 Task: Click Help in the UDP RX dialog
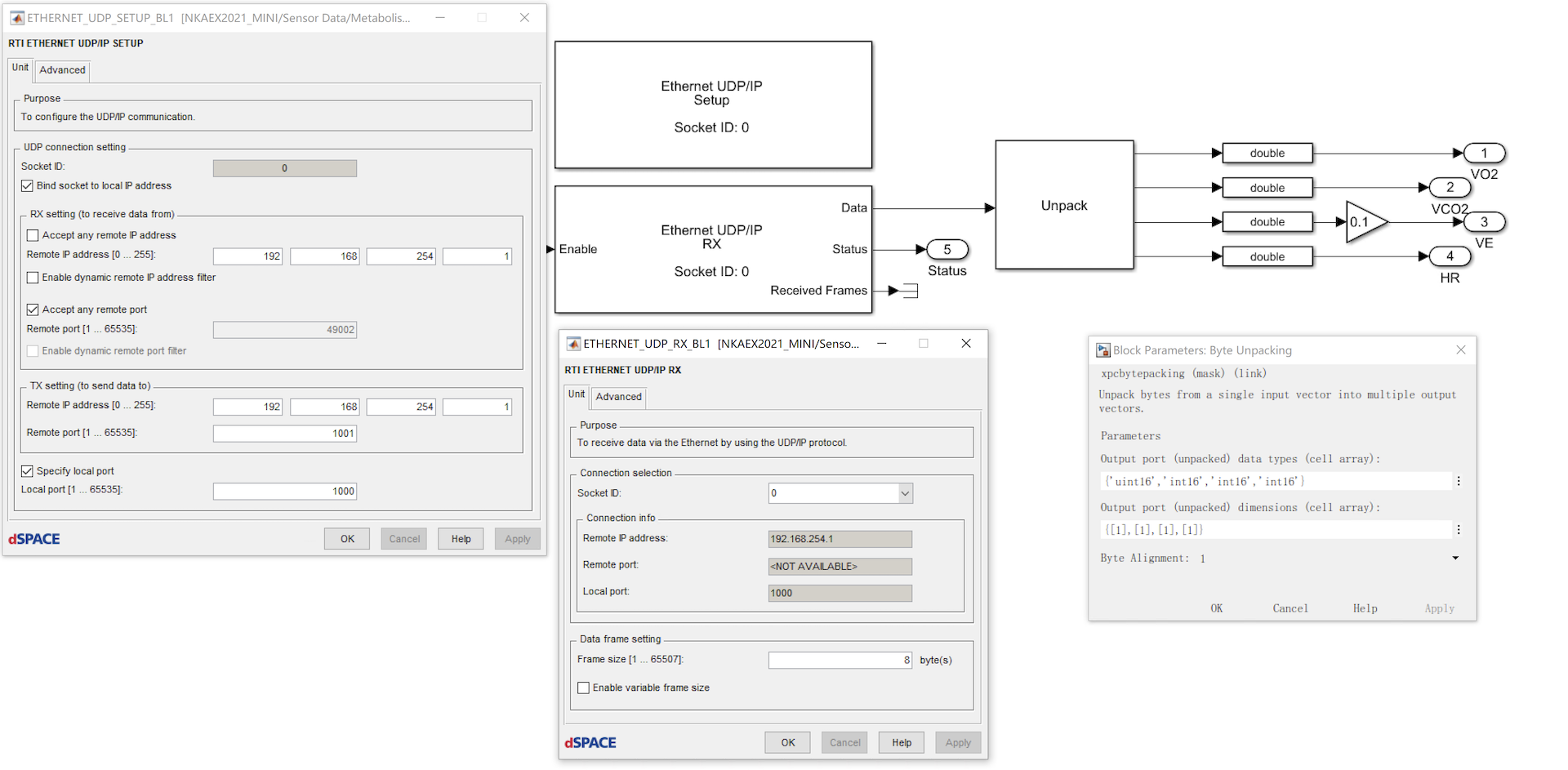902,742
